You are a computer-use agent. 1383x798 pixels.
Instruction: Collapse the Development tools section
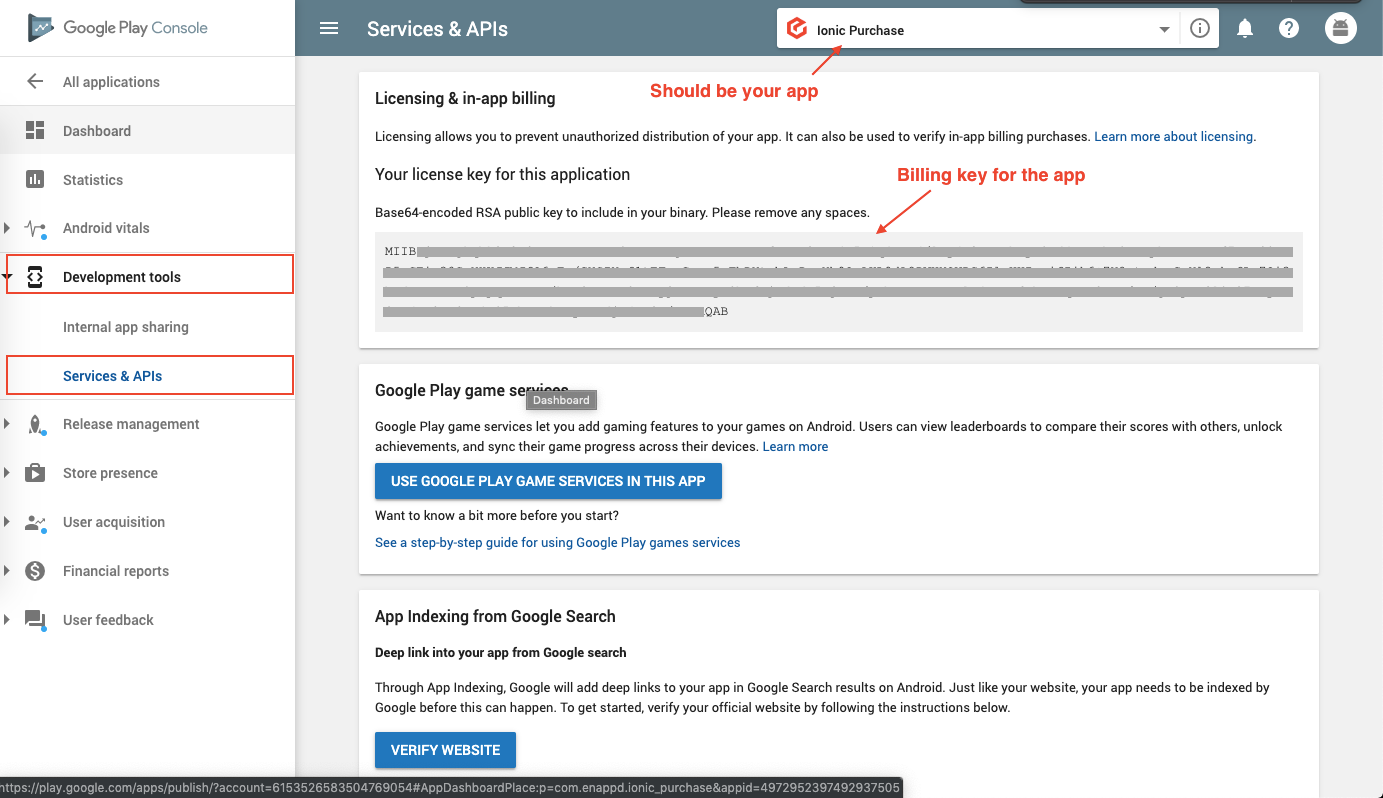point(7,277)
